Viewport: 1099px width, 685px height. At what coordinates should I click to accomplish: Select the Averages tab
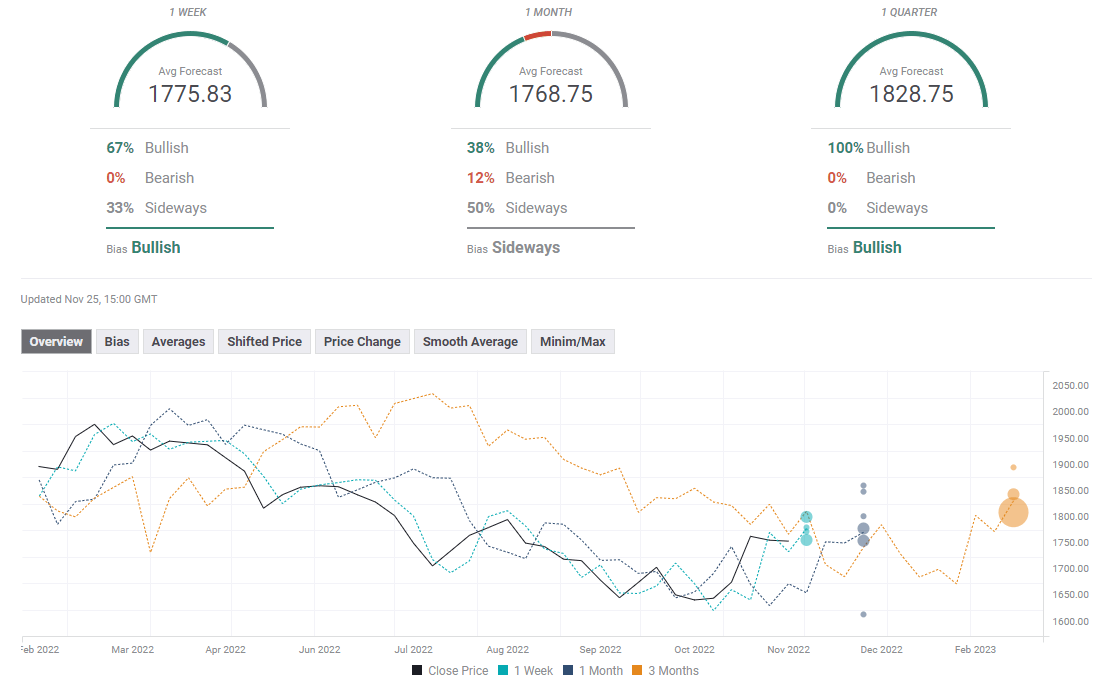pos(178,342)
